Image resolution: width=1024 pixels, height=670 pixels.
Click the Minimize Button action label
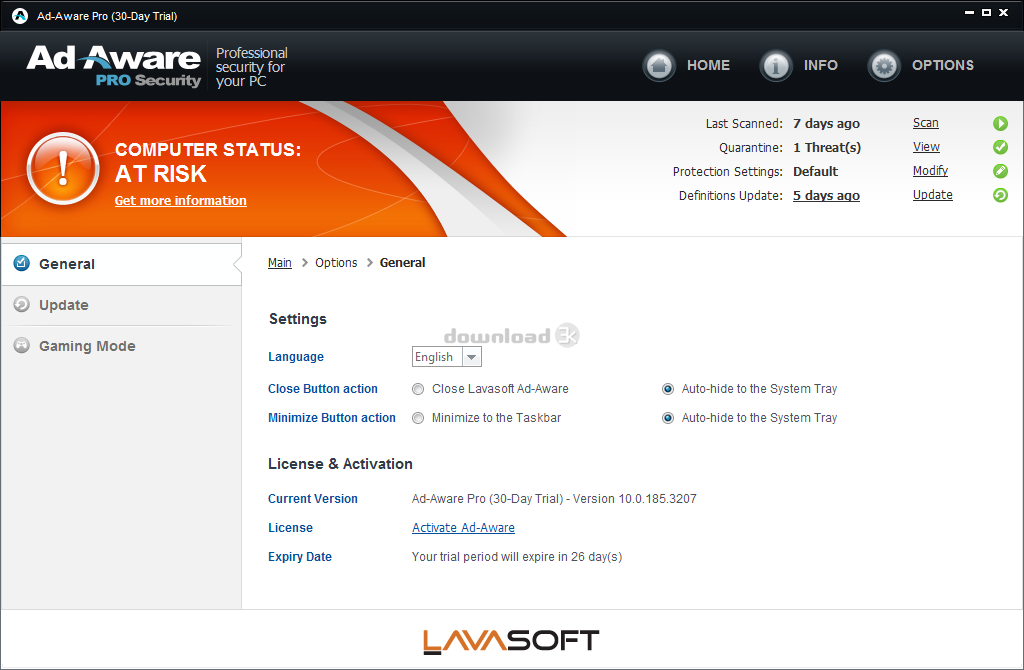[x=332, y=417]
